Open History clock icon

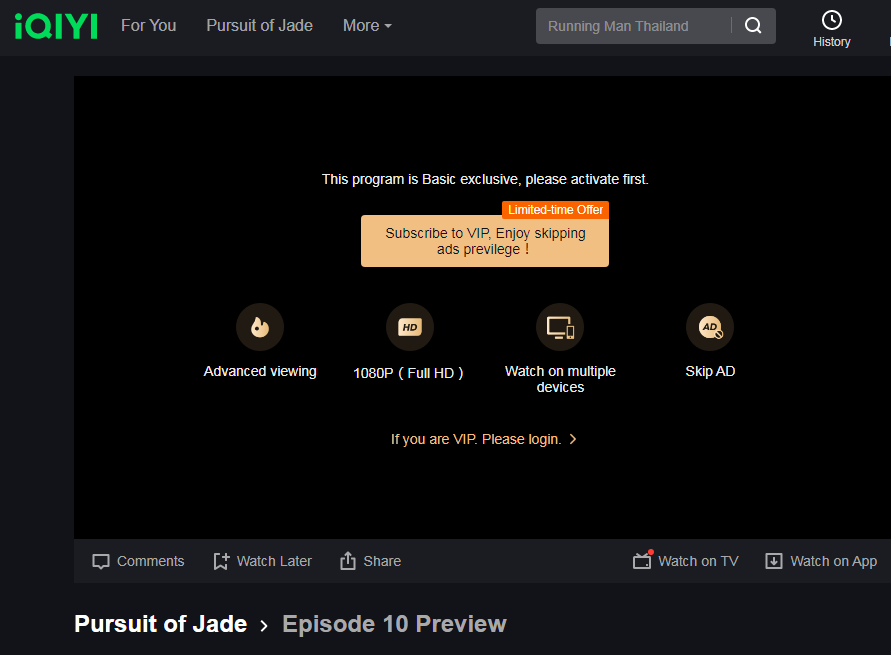(831, 20)
